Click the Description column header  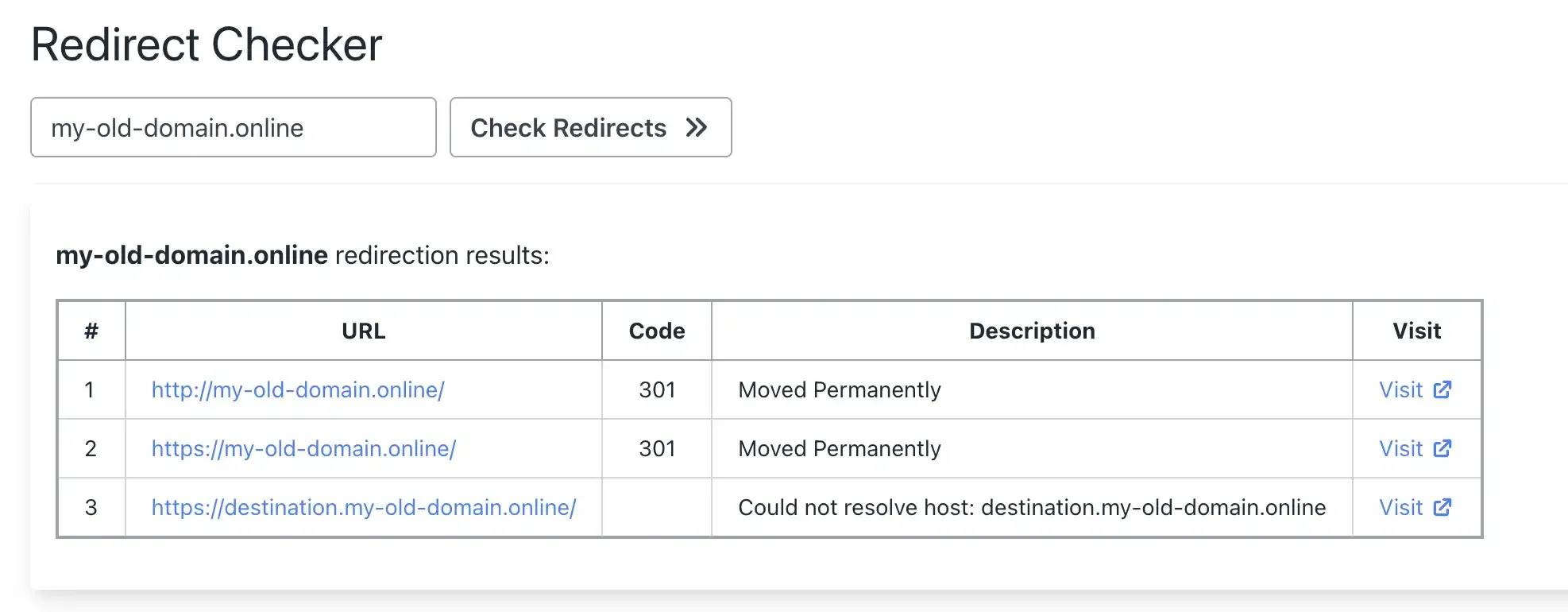tap(1031, 331)
